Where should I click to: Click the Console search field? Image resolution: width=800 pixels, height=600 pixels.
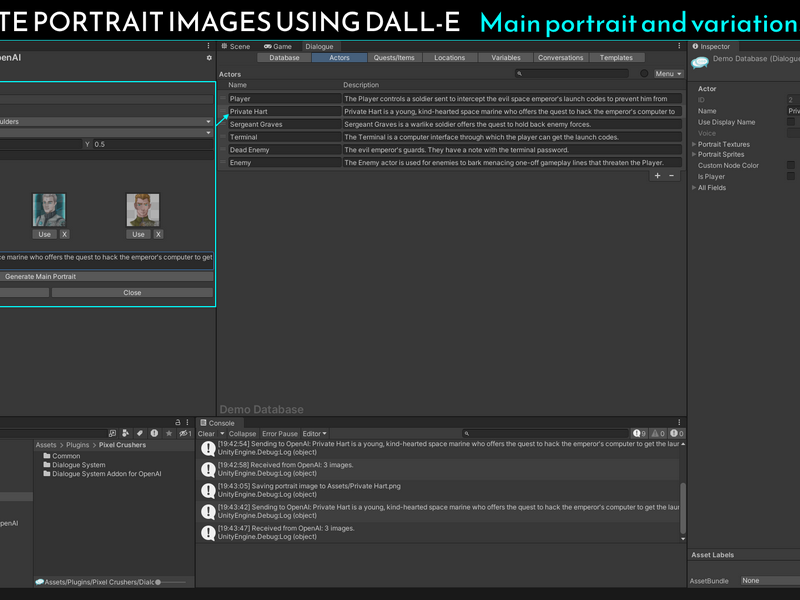[x=545, y=434]
